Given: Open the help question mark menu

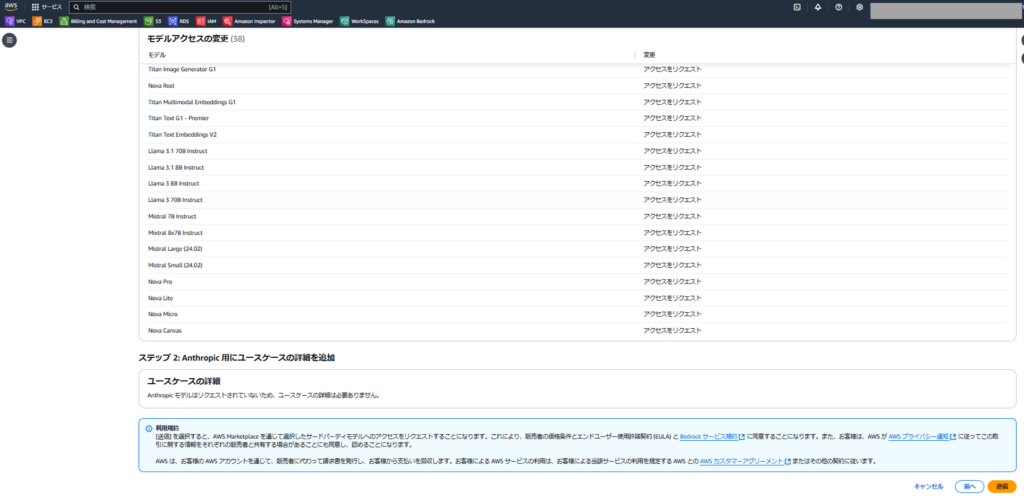Looking at the screenshot, I should tap(839, 7).
